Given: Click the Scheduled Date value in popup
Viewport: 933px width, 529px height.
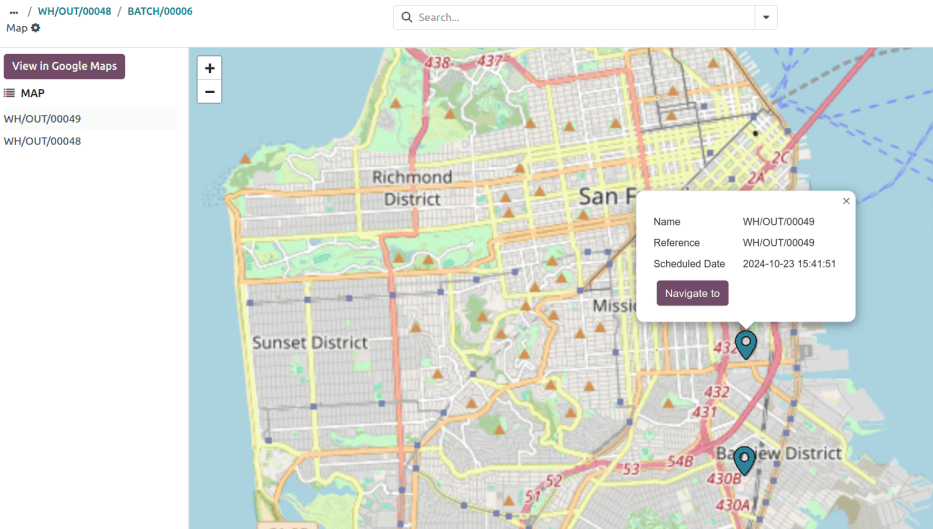Looking at the screenshot, I should (789, 264).
